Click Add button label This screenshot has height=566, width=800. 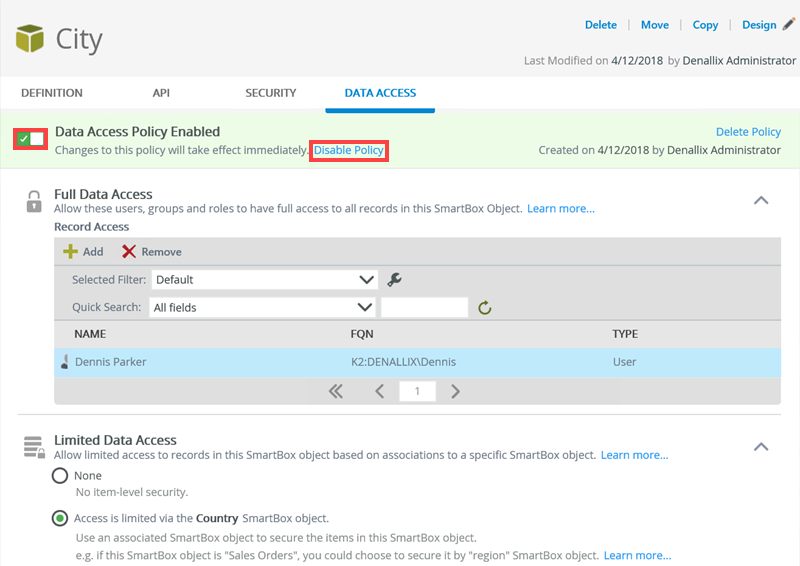click(x=93, y=252)
